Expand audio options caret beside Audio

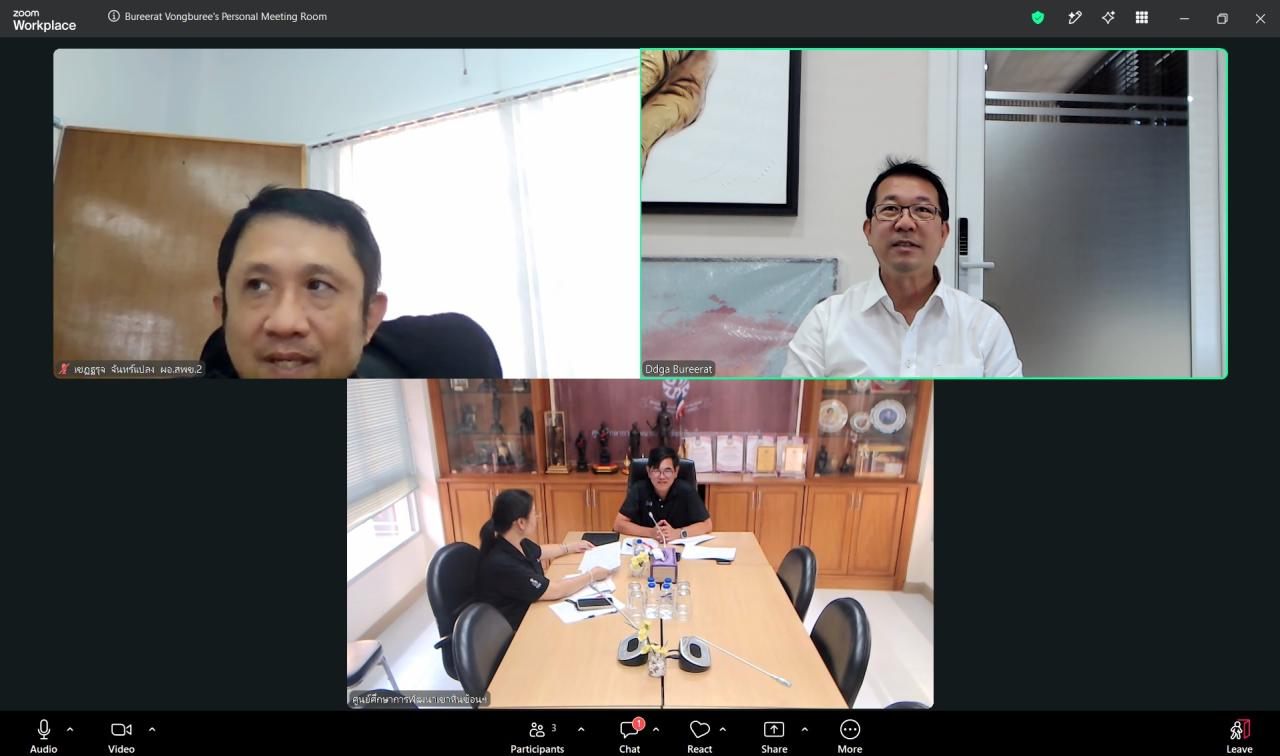[70, 729]
